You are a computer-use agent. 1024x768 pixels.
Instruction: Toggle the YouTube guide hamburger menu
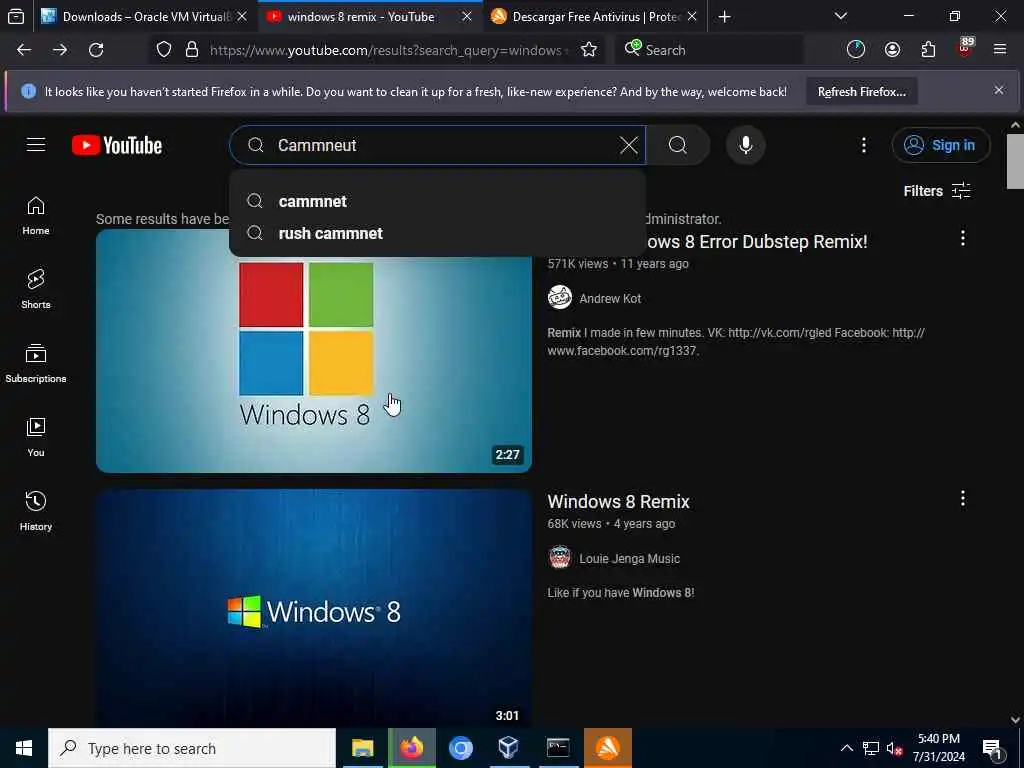36,145
